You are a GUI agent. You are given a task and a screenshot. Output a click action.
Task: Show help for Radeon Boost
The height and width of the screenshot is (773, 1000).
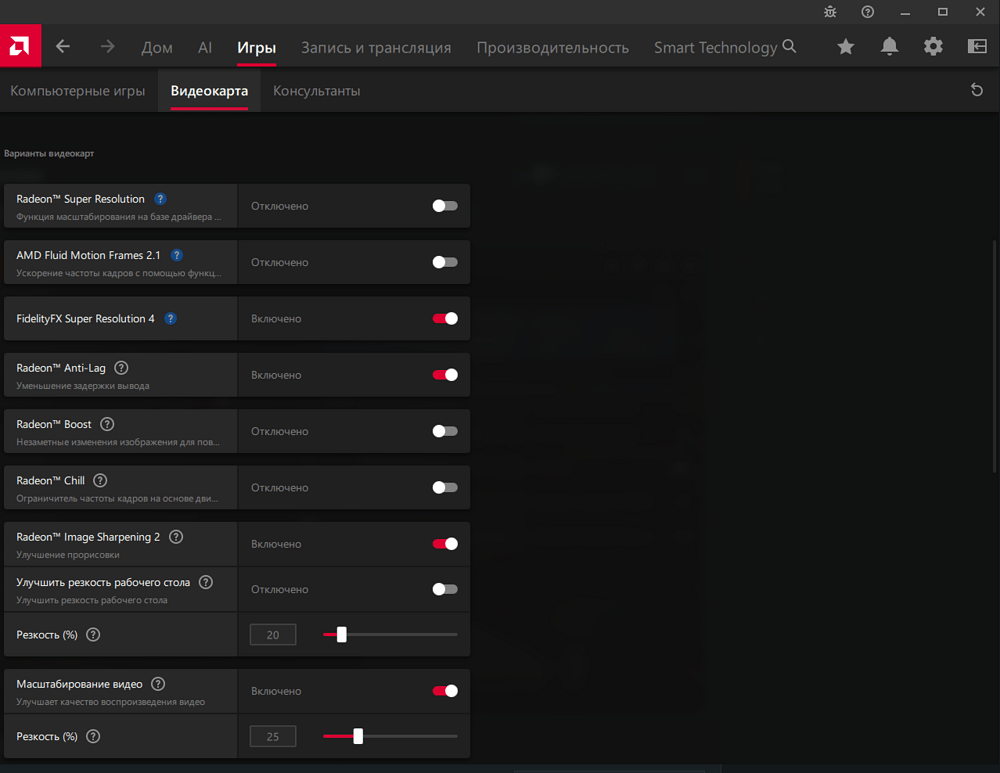[x=107, y=424]
